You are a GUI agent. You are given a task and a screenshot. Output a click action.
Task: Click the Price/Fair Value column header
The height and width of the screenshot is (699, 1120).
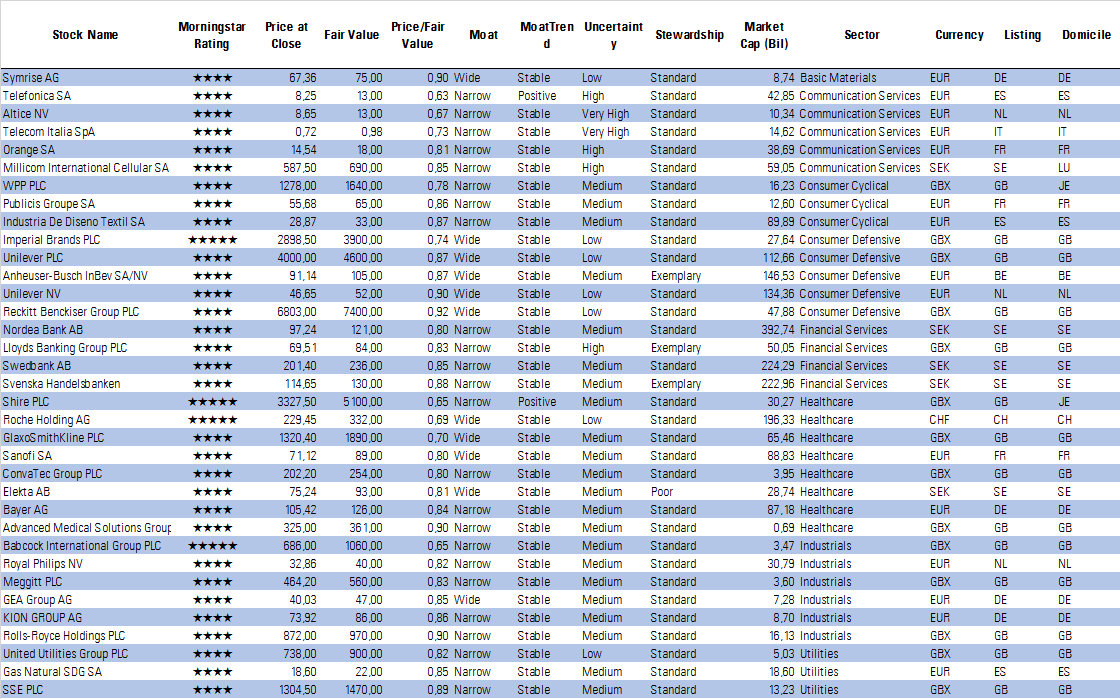417,35
